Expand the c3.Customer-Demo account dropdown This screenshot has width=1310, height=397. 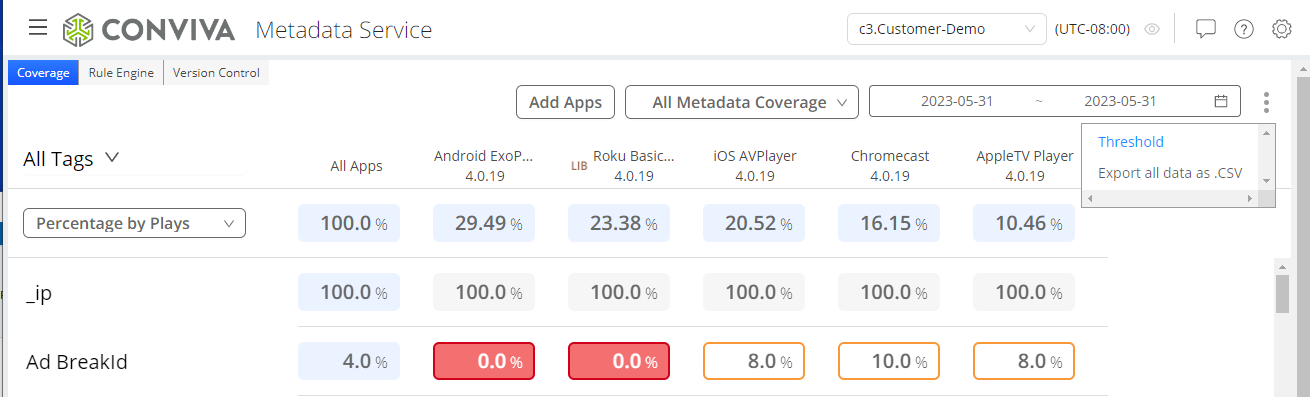(946, 29)
